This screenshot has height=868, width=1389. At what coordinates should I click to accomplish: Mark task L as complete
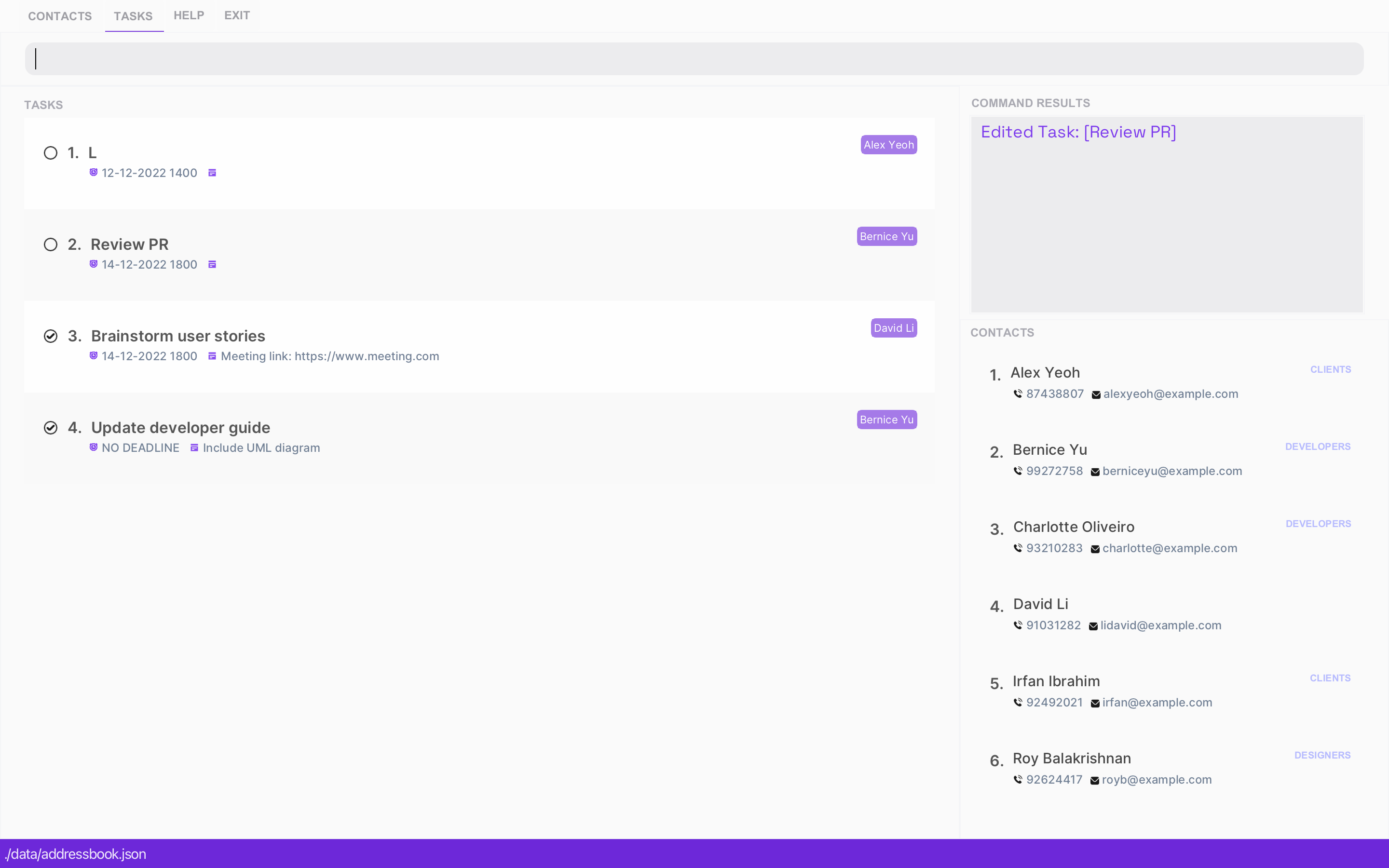tap(51, 153)
